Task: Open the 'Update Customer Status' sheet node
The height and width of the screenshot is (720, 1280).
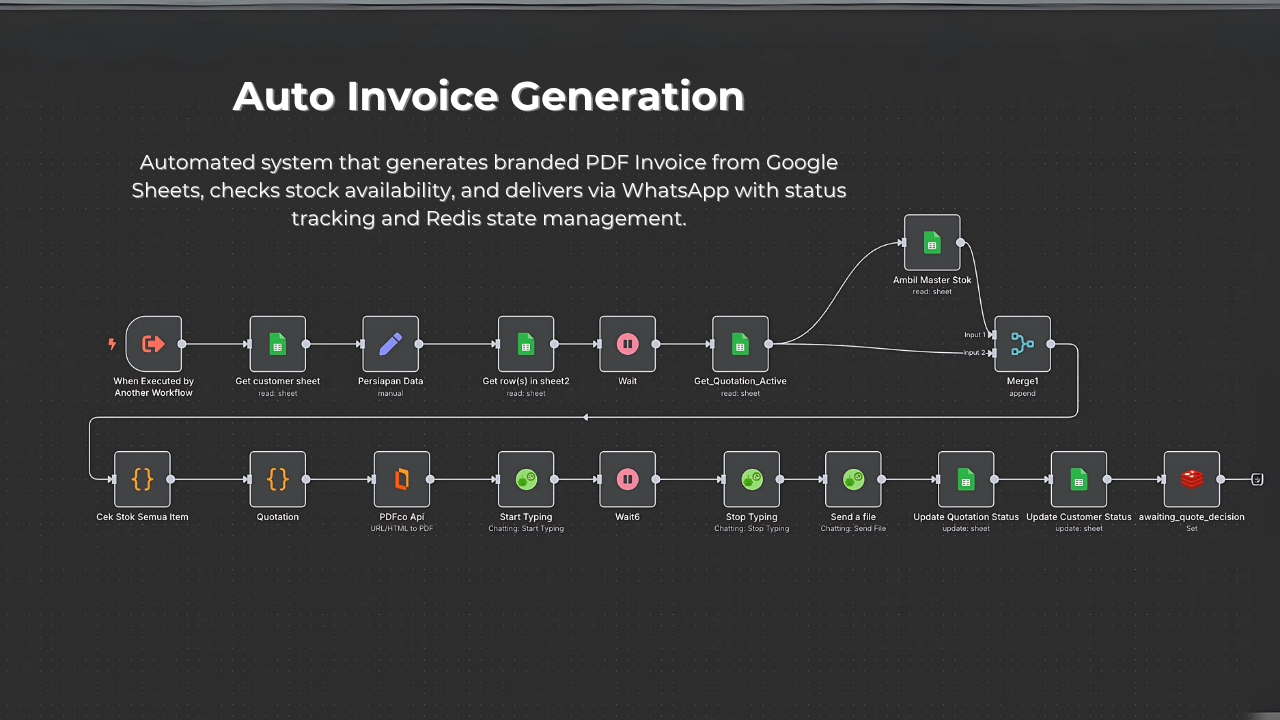Action: point(1079,479)
